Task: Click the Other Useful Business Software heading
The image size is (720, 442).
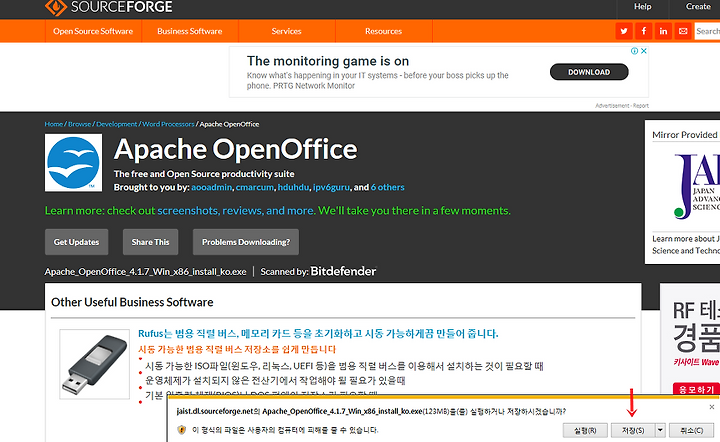Action: coord(132,302)
